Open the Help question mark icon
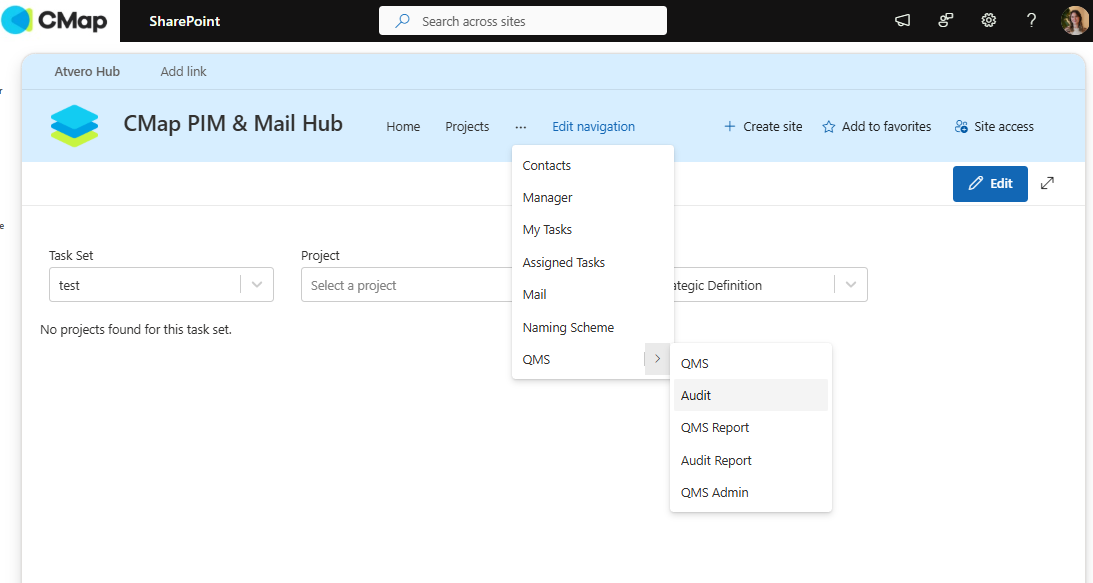 point(1031,20)
